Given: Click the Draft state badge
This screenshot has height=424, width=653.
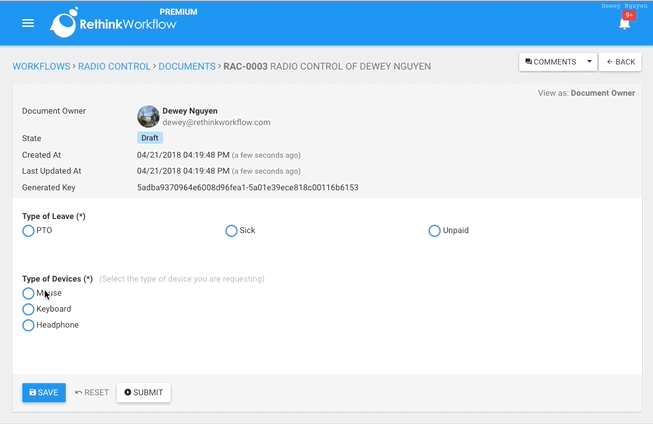Looking at the screenshot, I should pyautogui.click(x=150, y=138).
